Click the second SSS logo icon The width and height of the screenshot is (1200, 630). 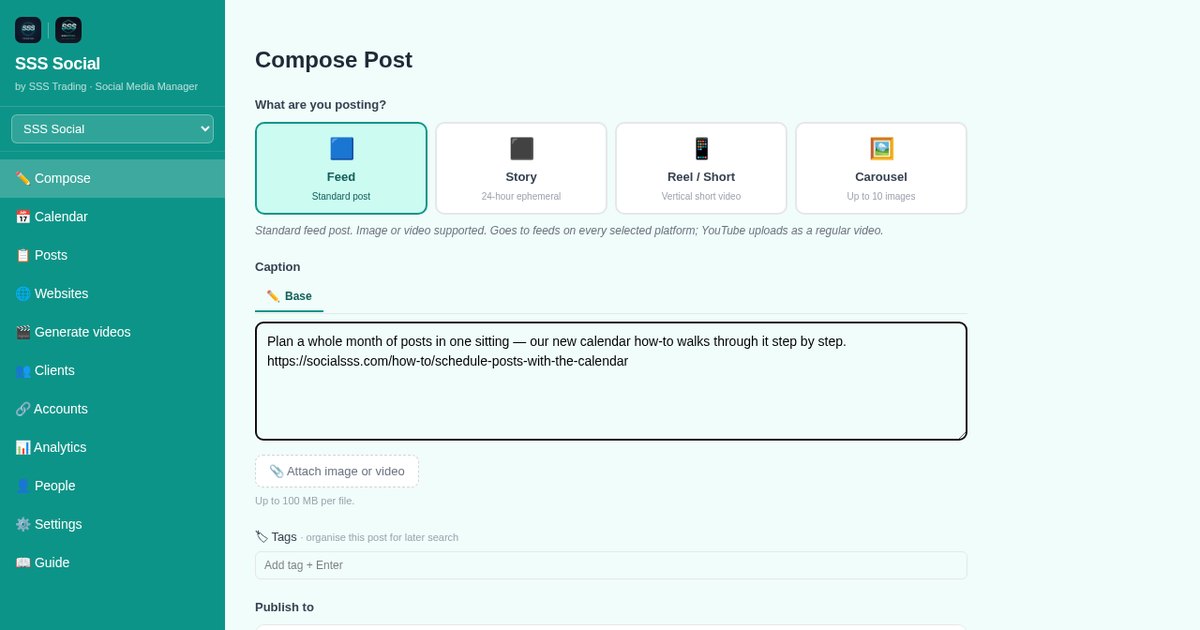tap(69, 30)
